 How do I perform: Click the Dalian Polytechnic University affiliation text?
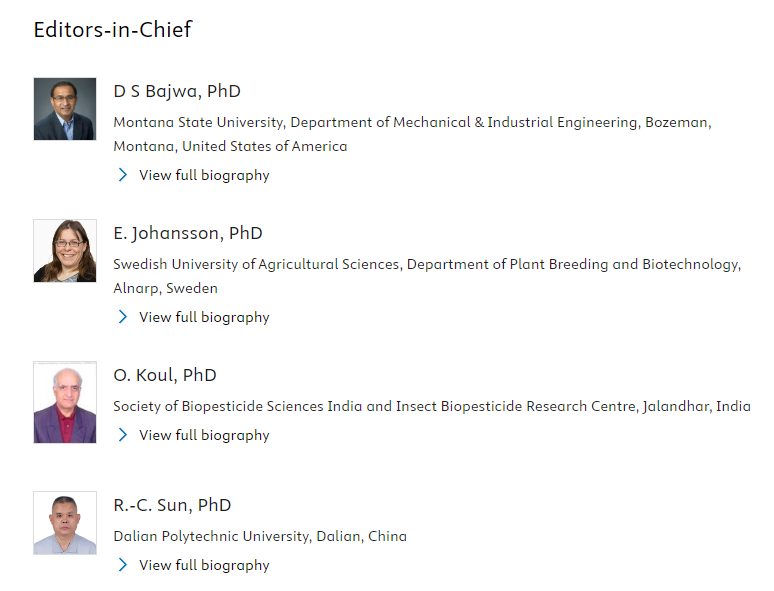(260, 536)
